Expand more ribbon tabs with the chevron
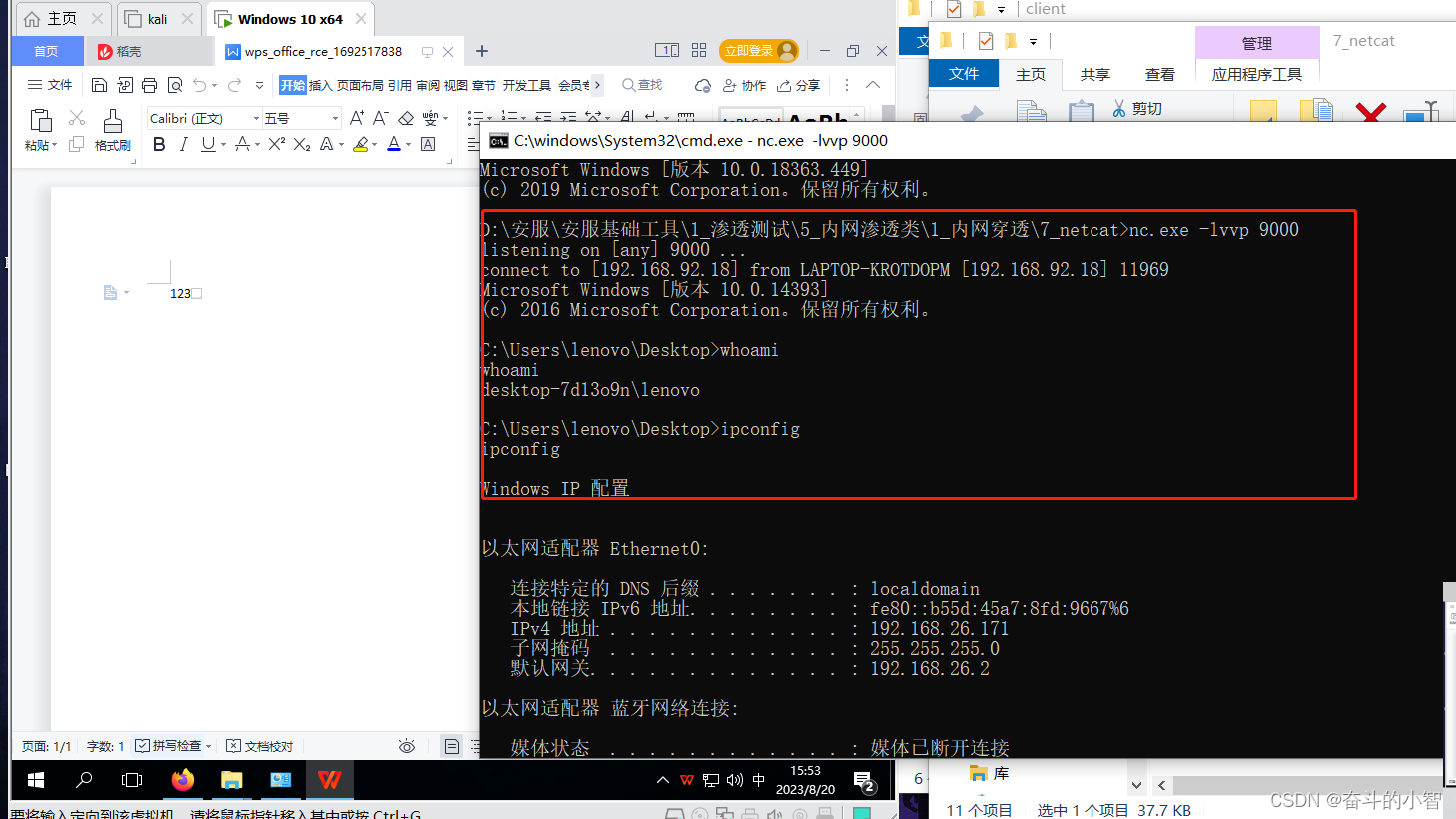 pyautogui.click(x=597, y=85)
